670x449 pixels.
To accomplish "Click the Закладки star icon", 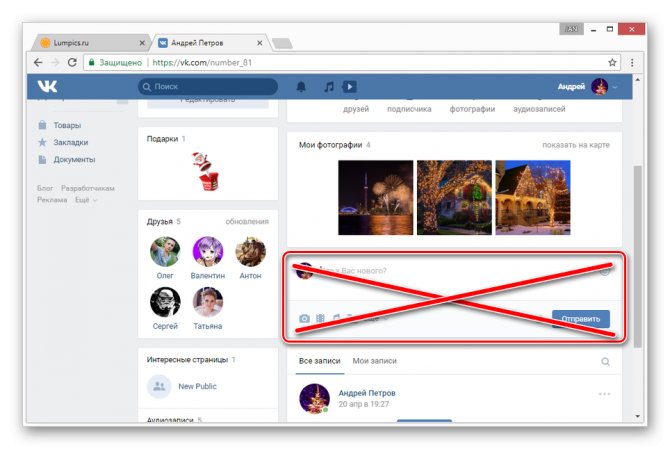I will point(42,142).
